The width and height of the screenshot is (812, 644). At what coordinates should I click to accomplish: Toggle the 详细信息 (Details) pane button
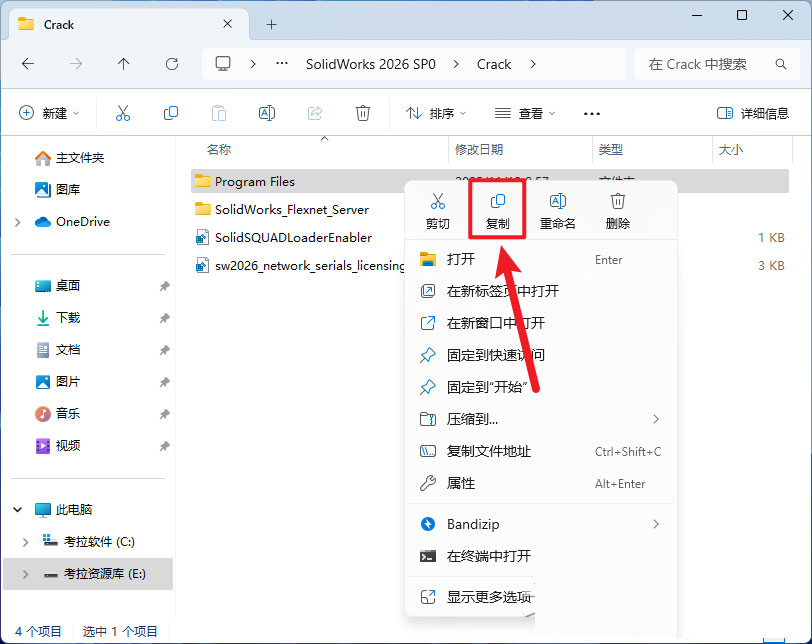click(753, 113)
